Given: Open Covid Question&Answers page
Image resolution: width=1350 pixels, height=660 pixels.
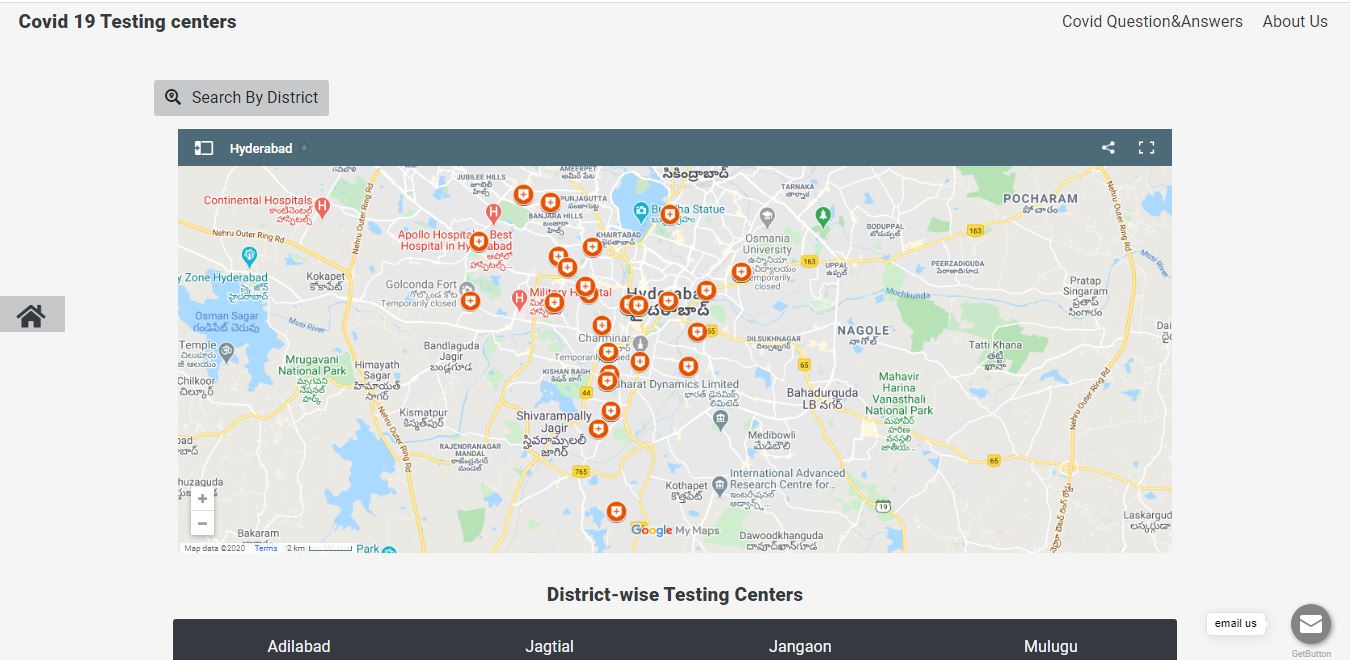Looking at the screenshot, I should [x=1152, y=21].
